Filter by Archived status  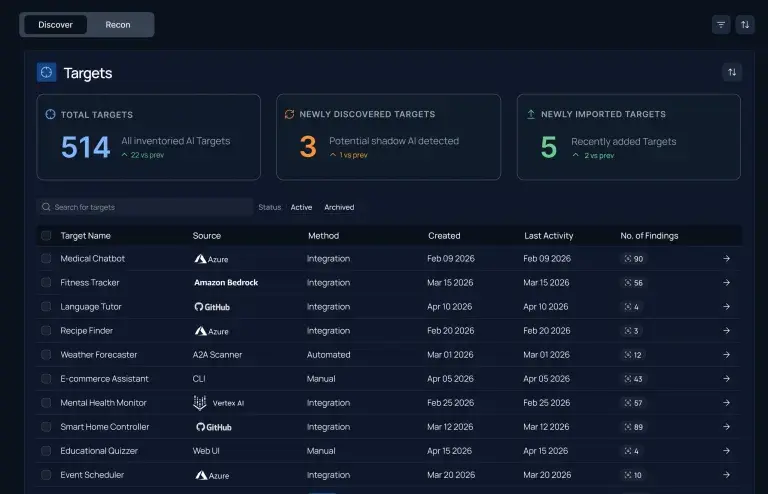tap(339, 207)
